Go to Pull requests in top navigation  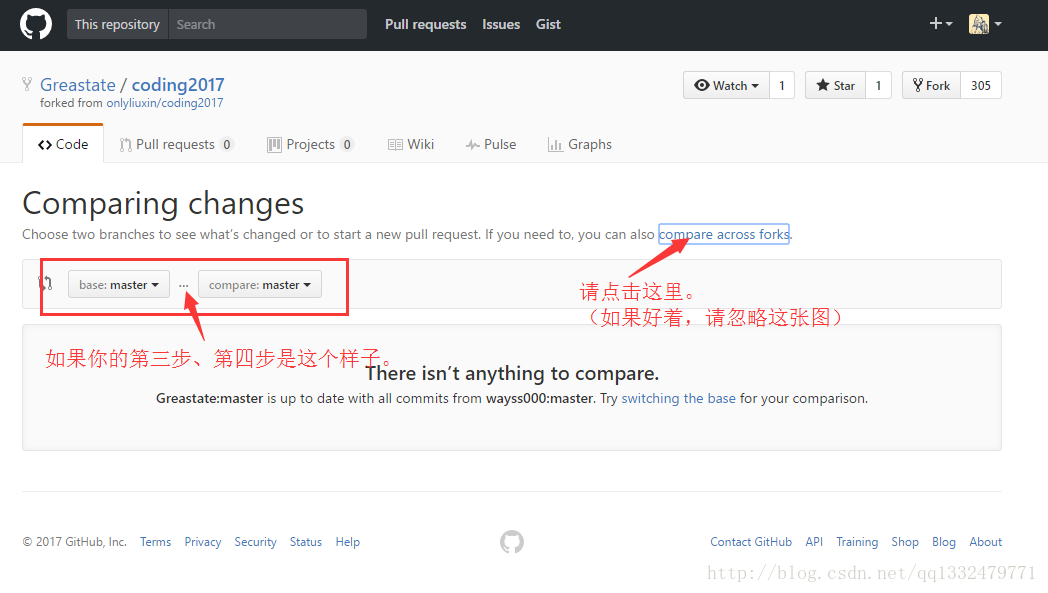tap(425, 24)
